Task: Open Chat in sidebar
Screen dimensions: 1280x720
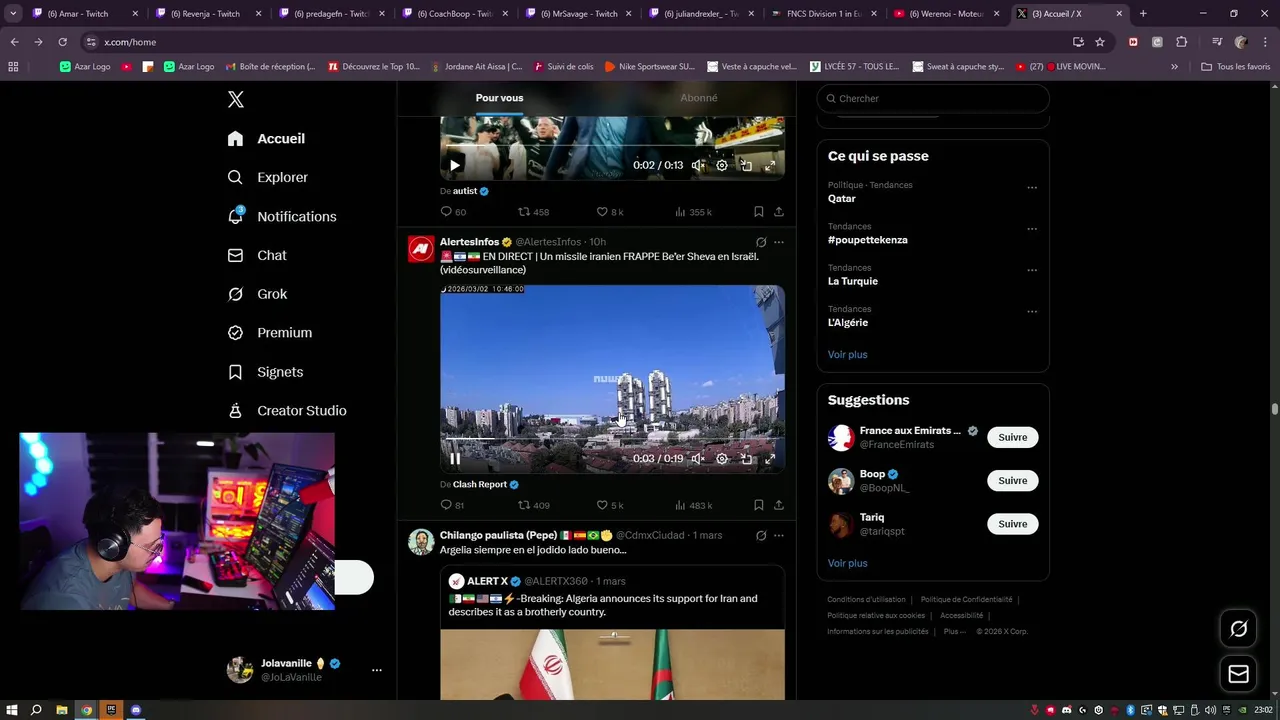Action: [257, 255]
